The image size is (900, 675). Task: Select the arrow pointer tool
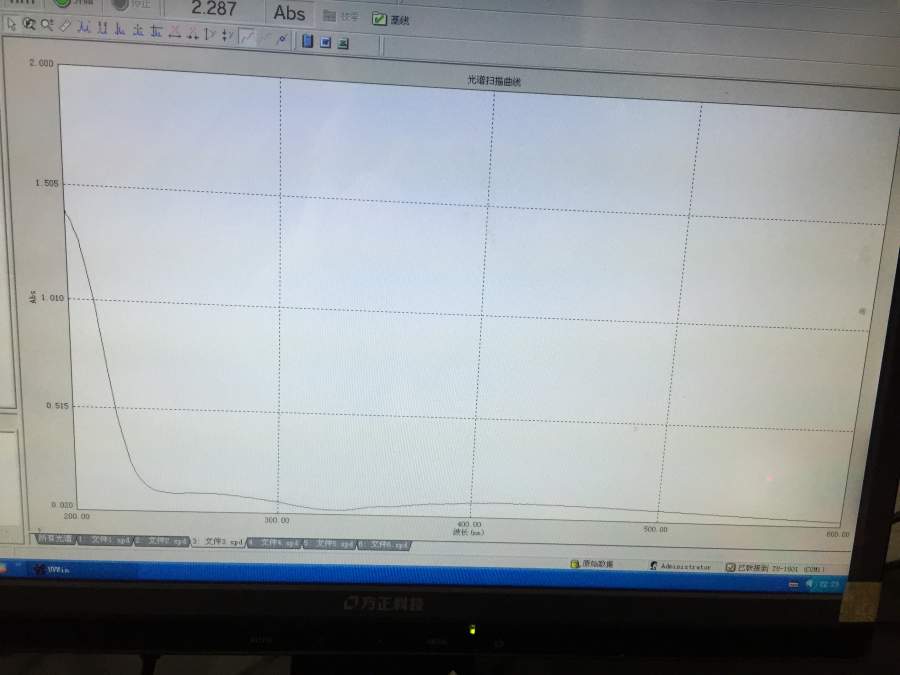(11, 24)
